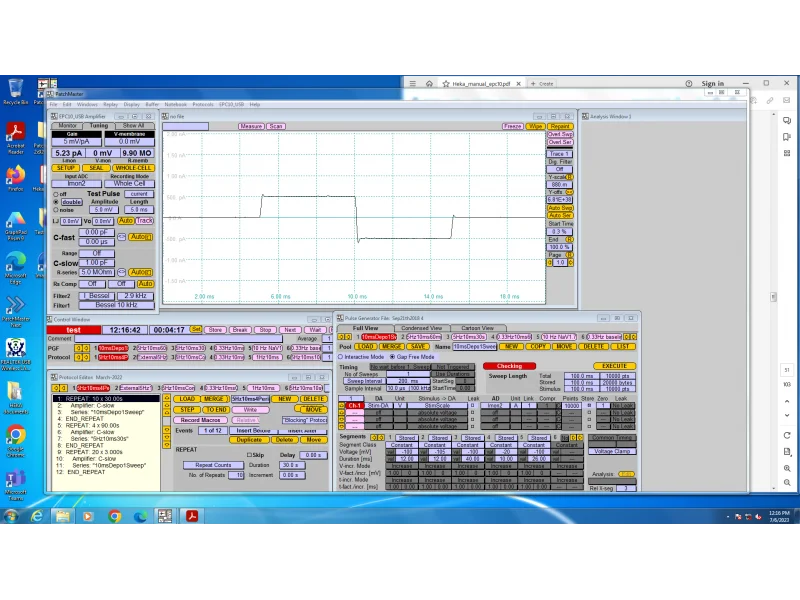The height and width of the screenshot is (600, 800).
Task: Open Recycle Bin on desktop
Action: (15, 89)
